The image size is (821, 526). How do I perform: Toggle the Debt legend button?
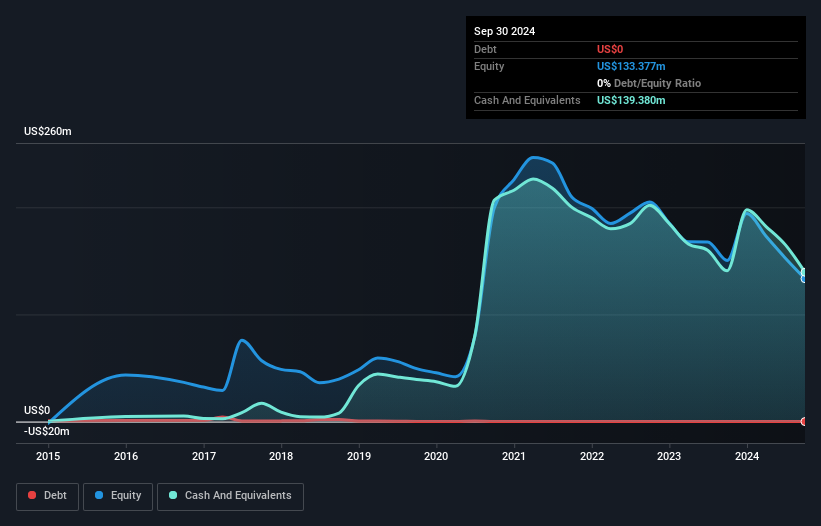47,496
